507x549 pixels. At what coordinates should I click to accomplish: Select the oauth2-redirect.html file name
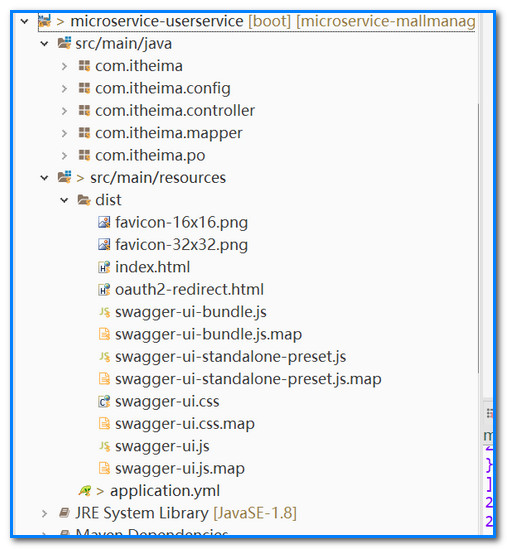[189, 290]
